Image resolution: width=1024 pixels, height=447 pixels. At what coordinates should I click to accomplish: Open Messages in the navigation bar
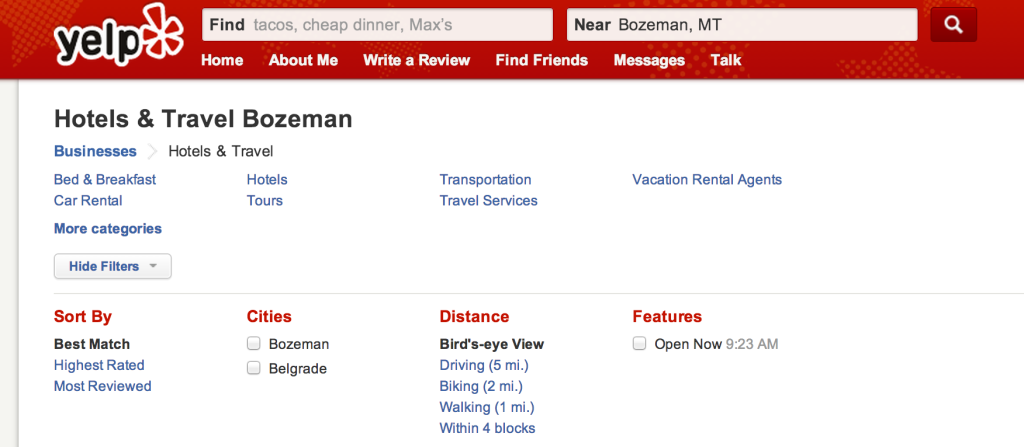649,60
